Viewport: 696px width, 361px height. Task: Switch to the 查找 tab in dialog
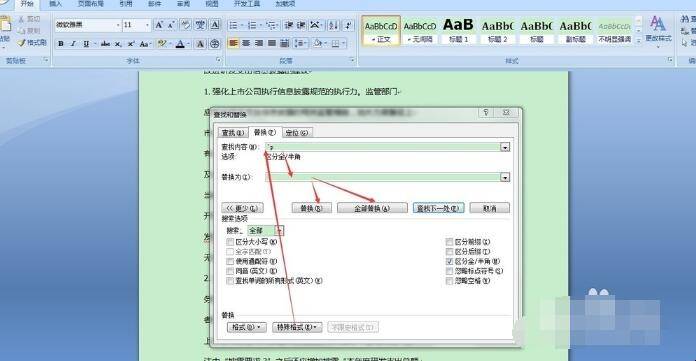point(233,133)
